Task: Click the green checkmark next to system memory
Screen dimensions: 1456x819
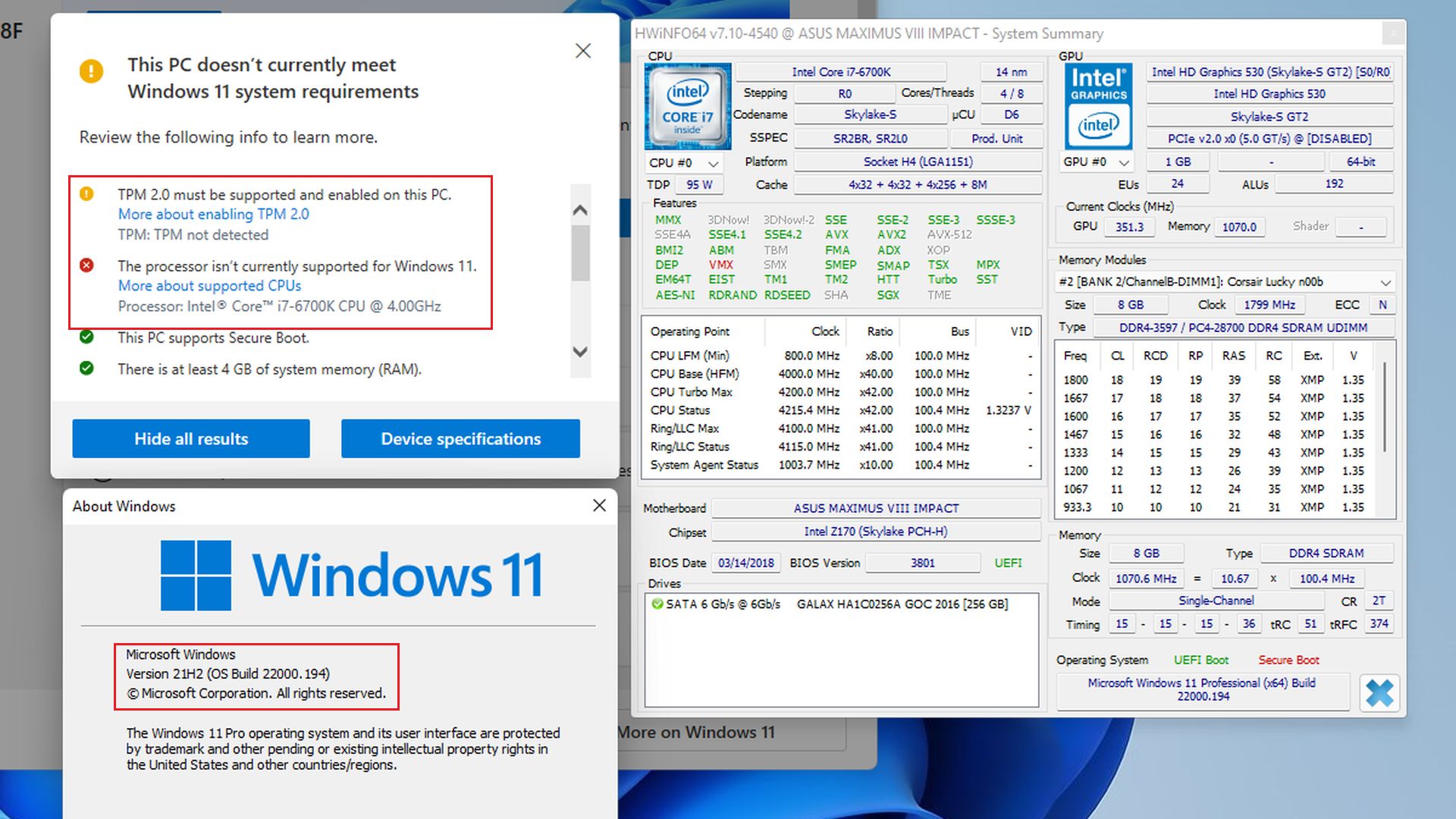Action: click(87, 369)
